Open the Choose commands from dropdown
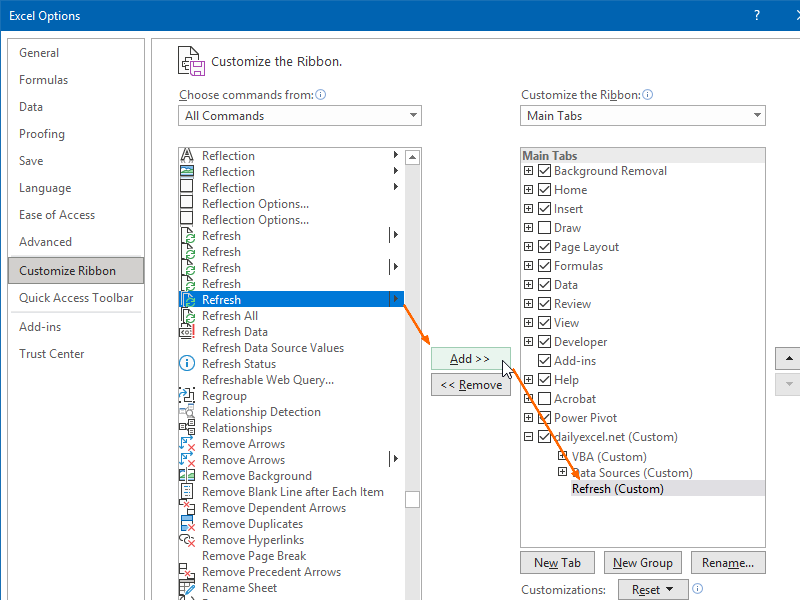The height and width of the screenshot is (600, 800). coord(300,116)
